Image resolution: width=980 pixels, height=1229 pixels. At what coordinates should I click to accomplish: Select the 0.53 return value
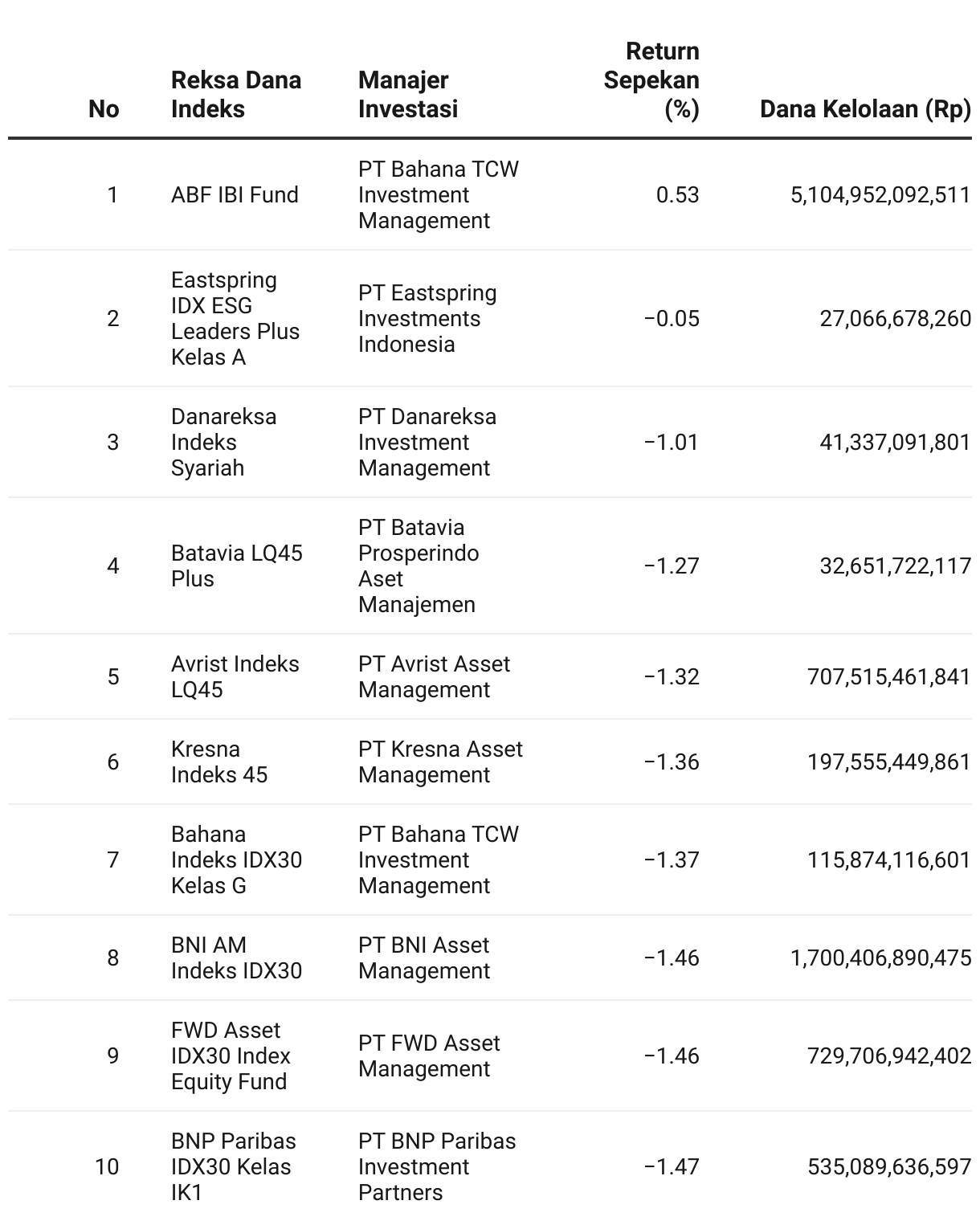678,194
